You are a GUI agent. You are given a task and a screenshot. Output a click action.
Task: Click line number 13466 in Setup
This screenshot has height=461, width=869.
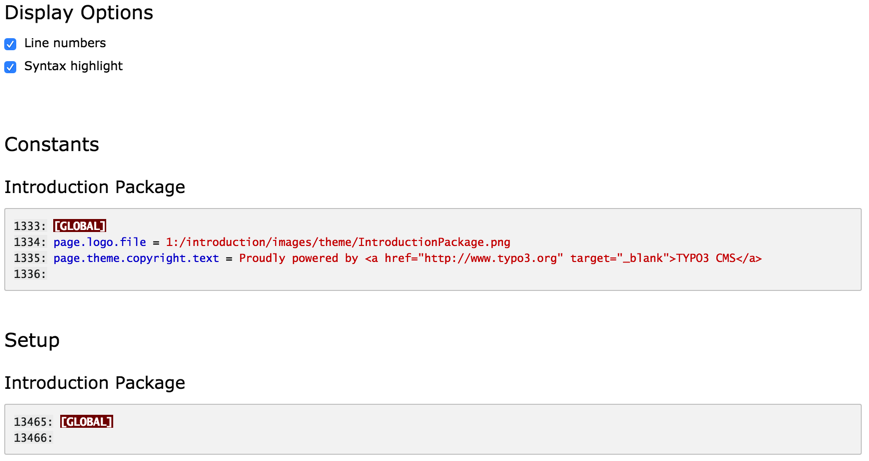pos(33,438)
